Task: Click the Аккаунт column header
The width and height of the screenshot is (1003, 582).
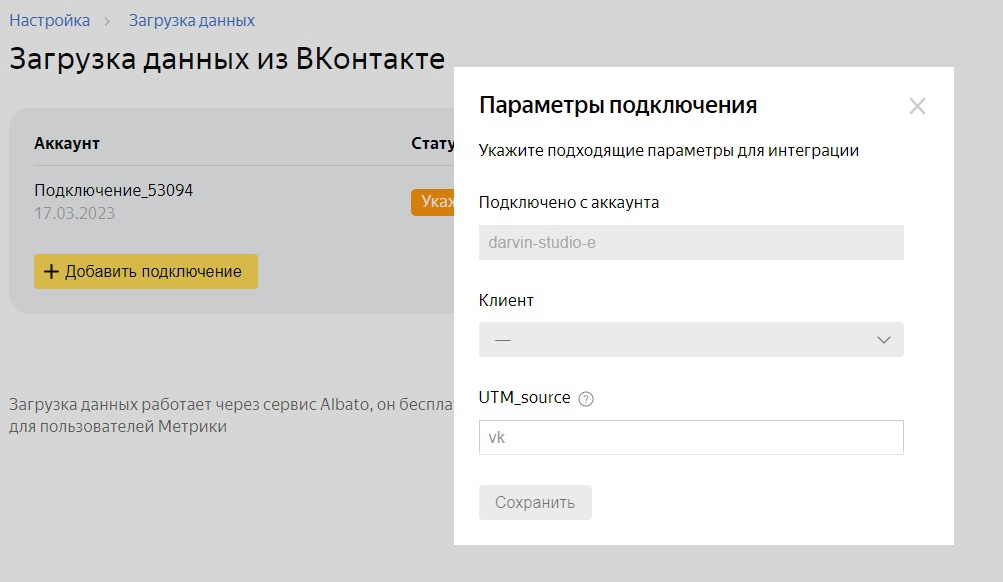Action: coord(67,144)
